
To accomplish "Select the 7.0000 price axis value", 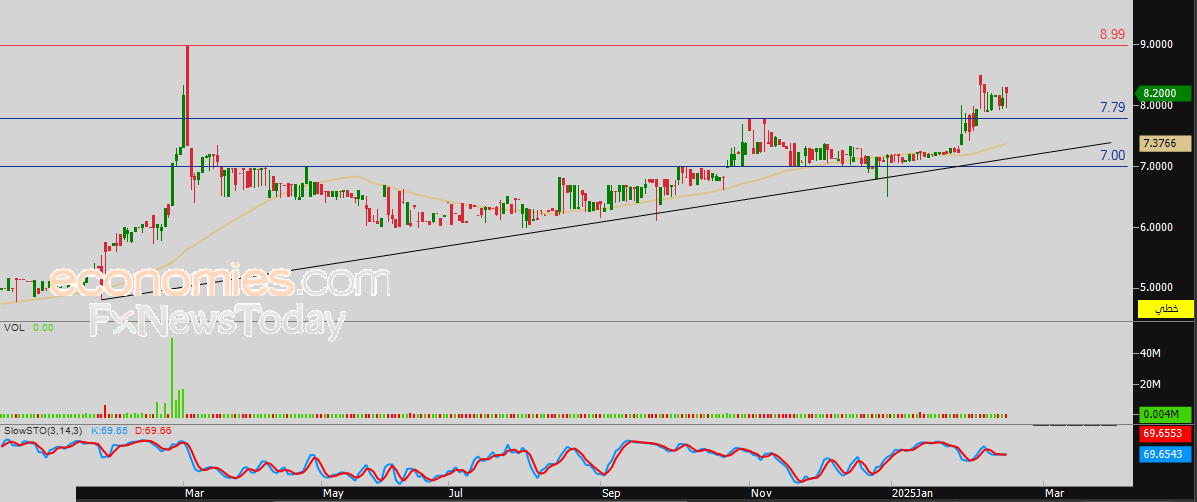I will (x=1157, y=166).
